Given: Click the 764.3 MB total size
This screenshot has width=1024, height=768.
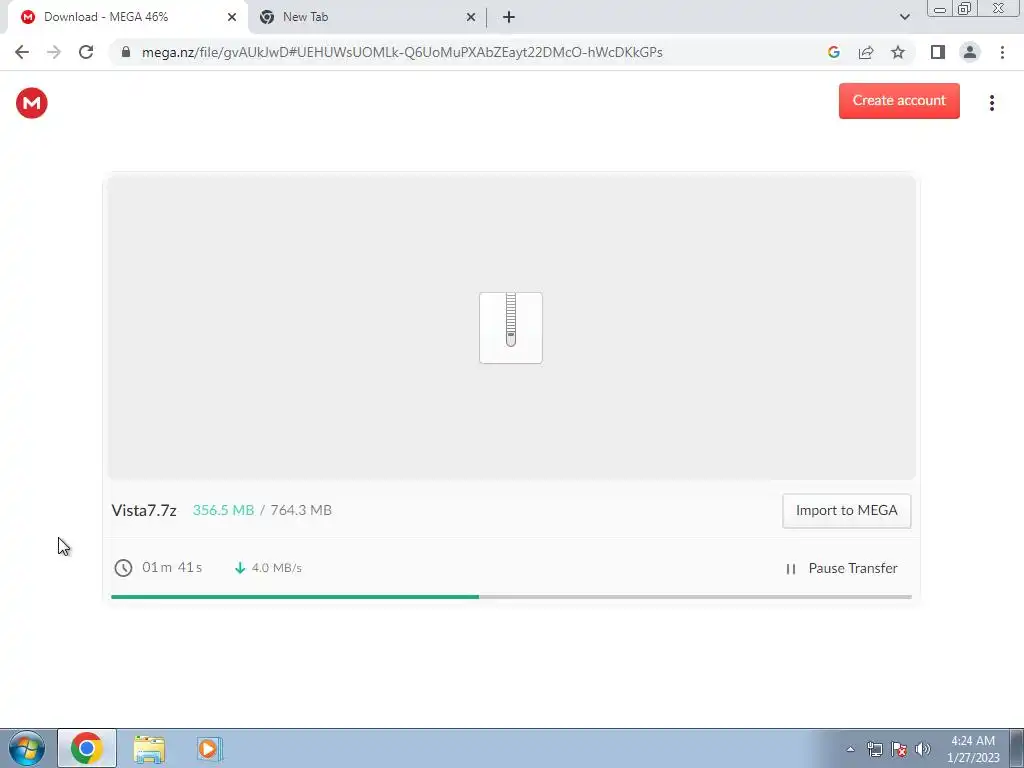Looking at the screenshot, I should click(x=301, y=510).
